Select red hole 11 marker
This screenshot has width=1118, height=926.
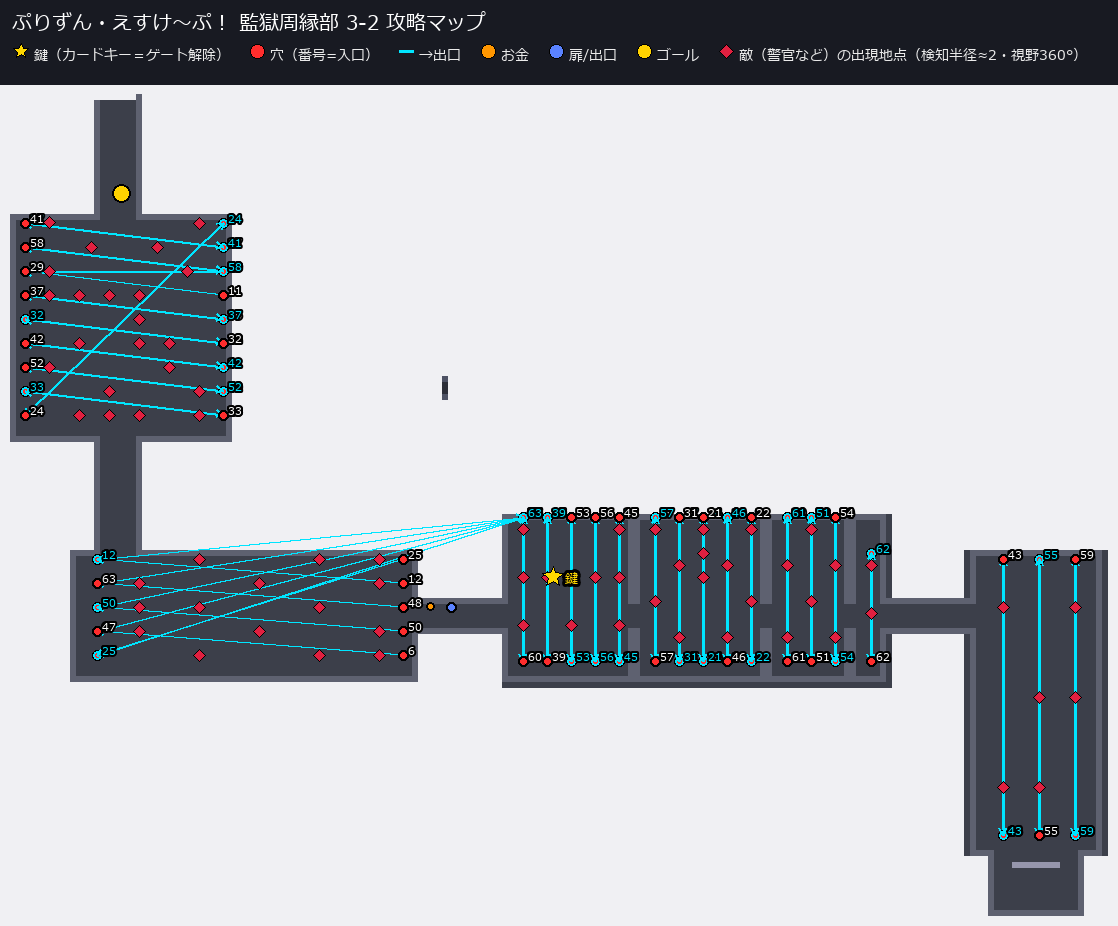coord(223,295)
